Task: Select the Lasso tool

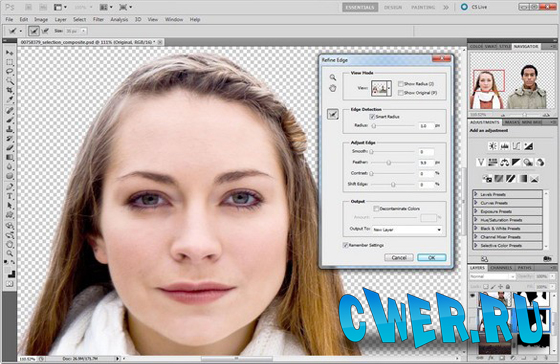Action: [10, 71]
